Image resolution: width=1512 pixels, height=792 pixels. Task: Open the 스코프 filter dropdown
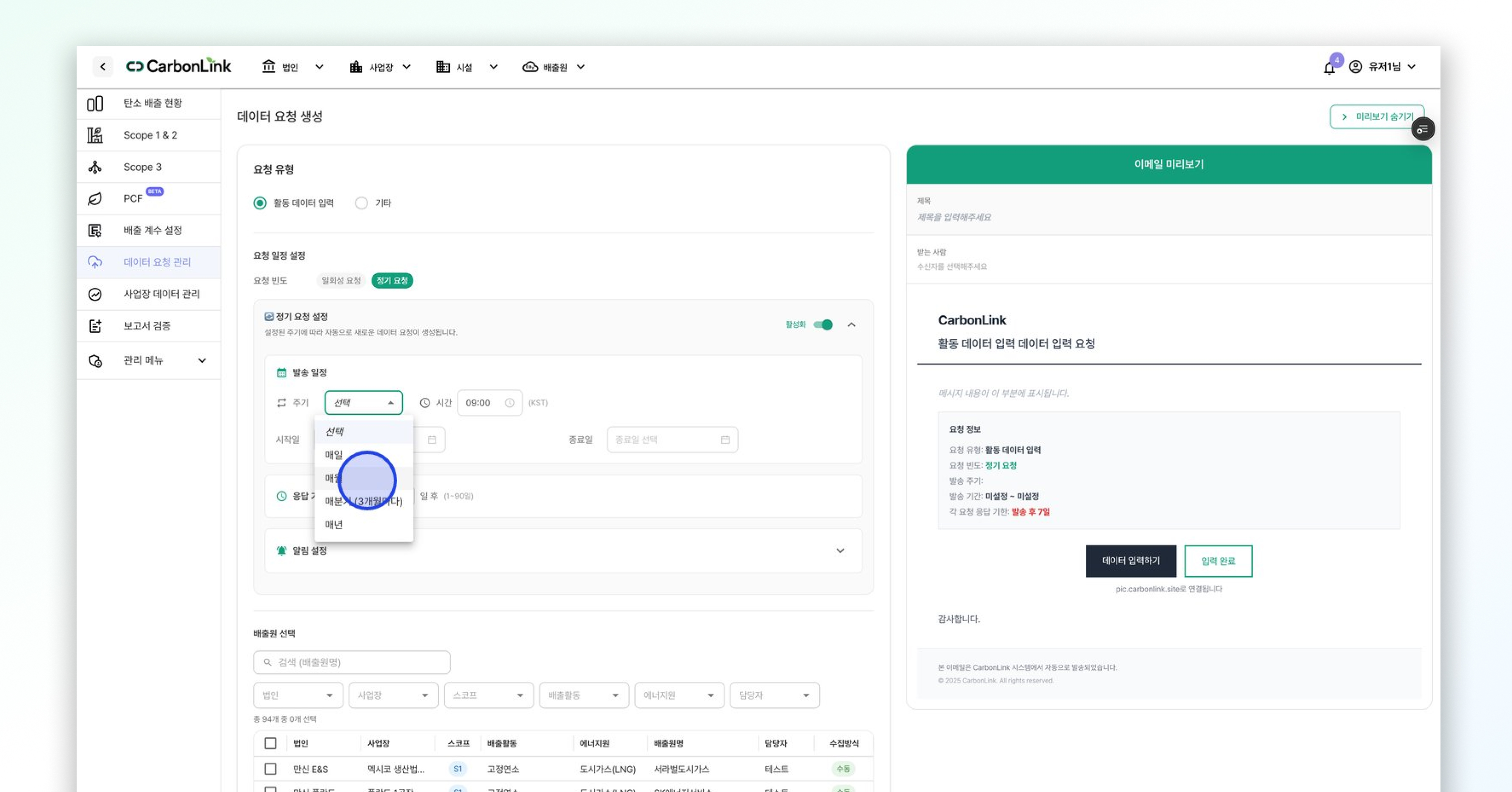click(489, 695)
